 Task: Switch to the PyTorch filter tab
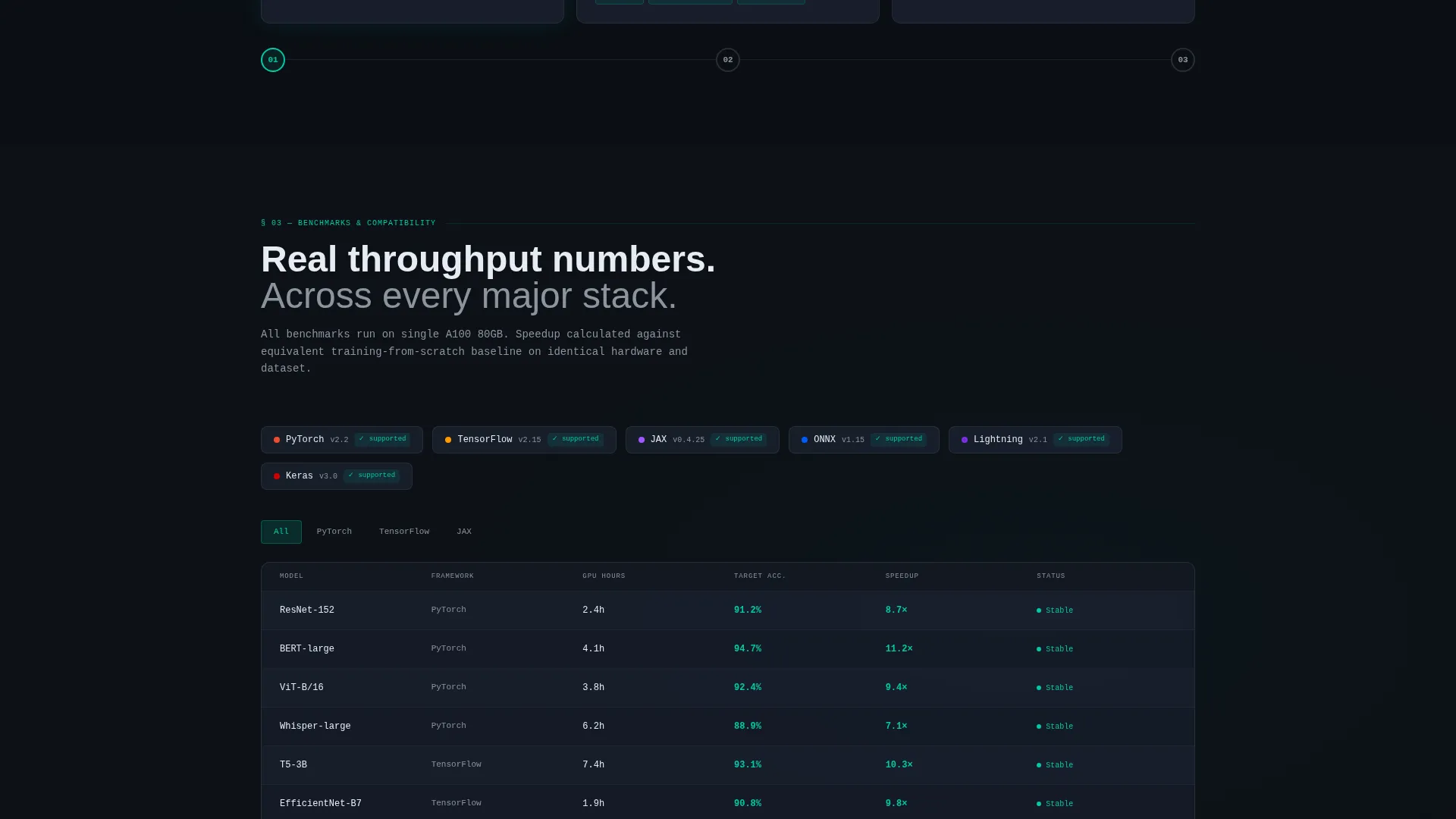pos(334,532)
